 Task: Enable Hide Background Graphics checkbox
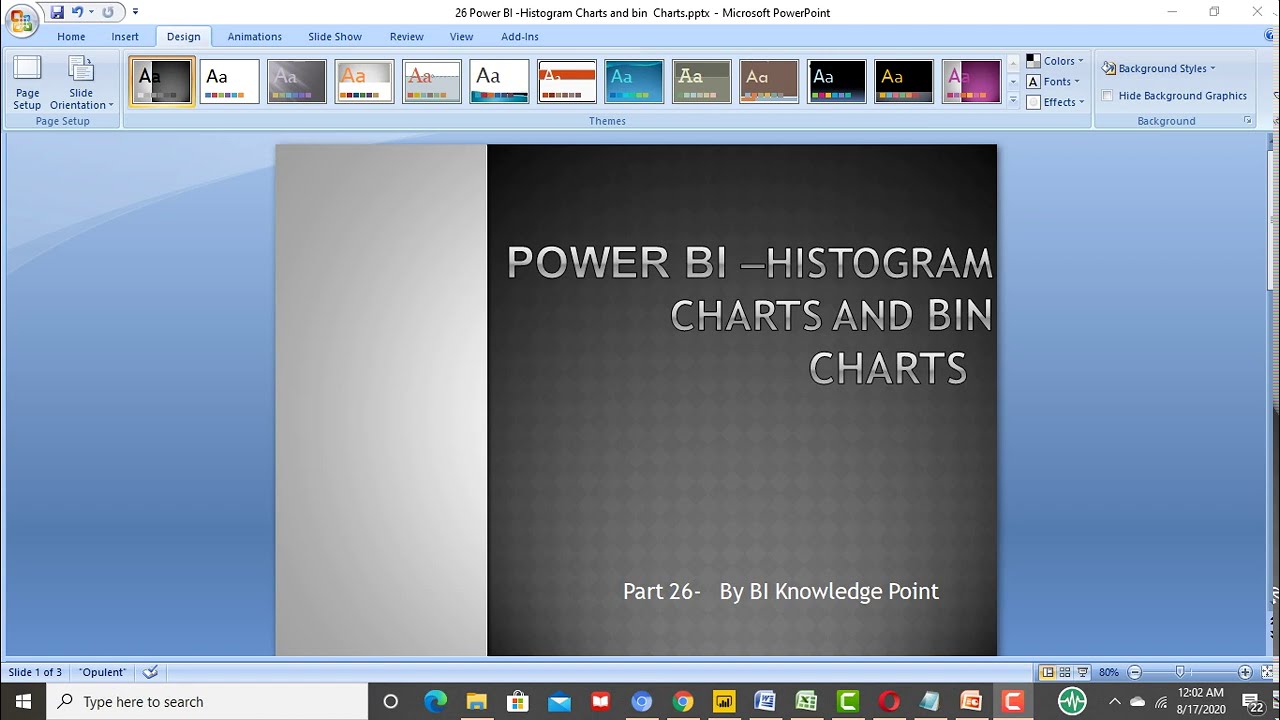(x=1107, y=96)
